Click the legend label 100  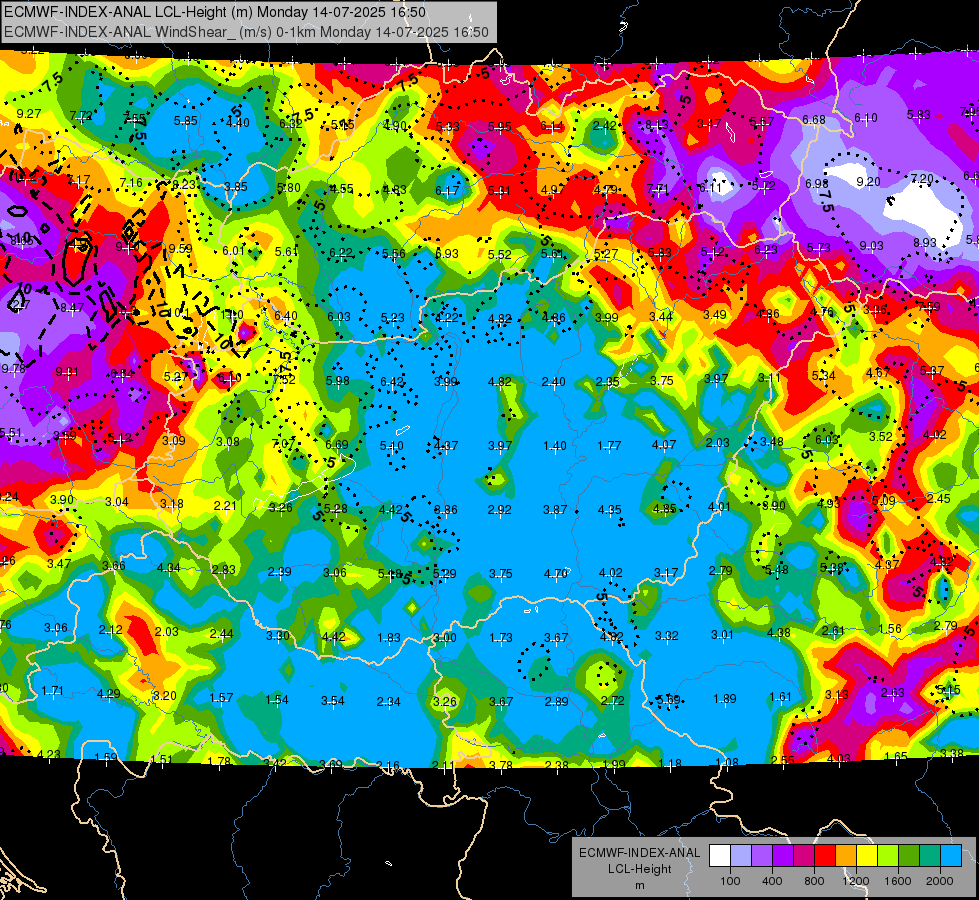(730, 881)
